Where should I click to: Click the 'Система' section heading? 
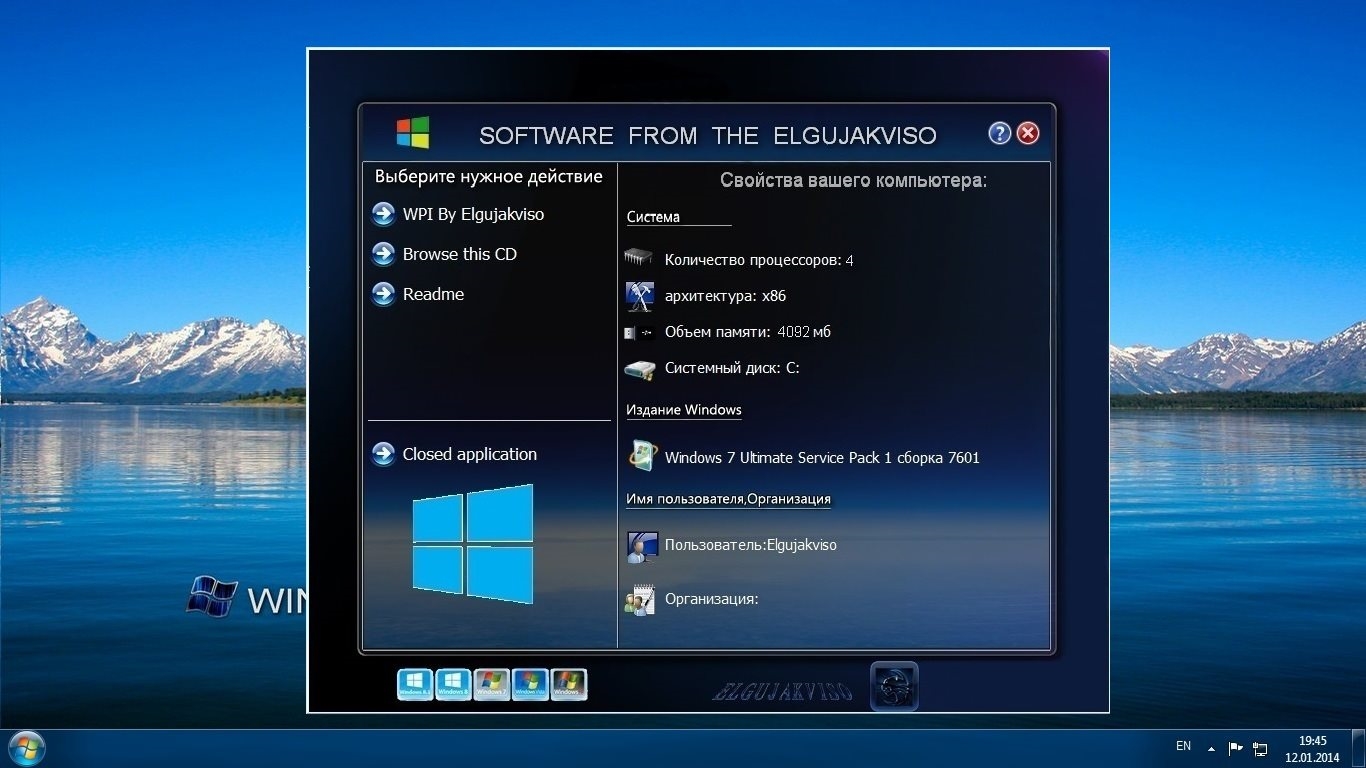point(654,217)
